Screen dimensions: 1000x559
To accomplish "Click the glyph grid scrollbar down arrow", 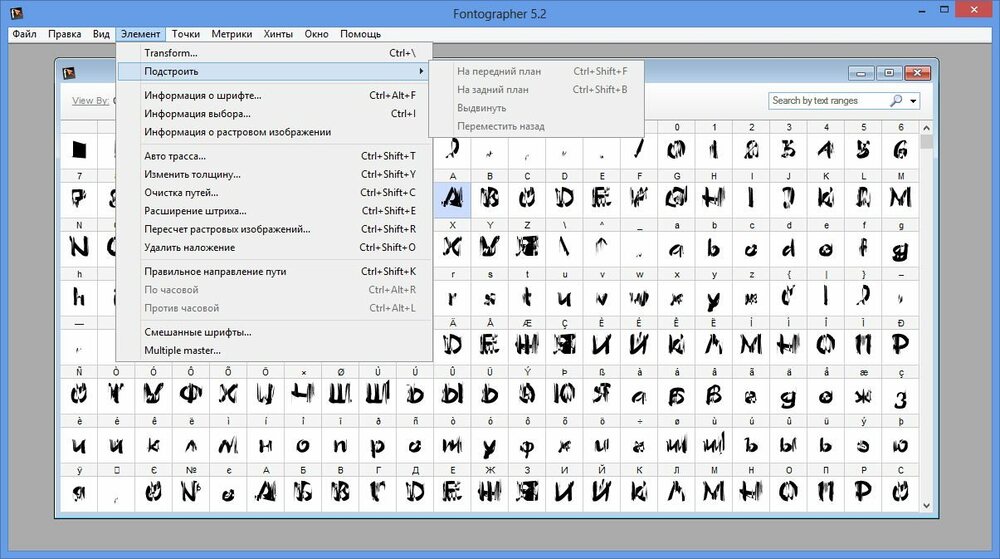I will (x=926, y=505).
